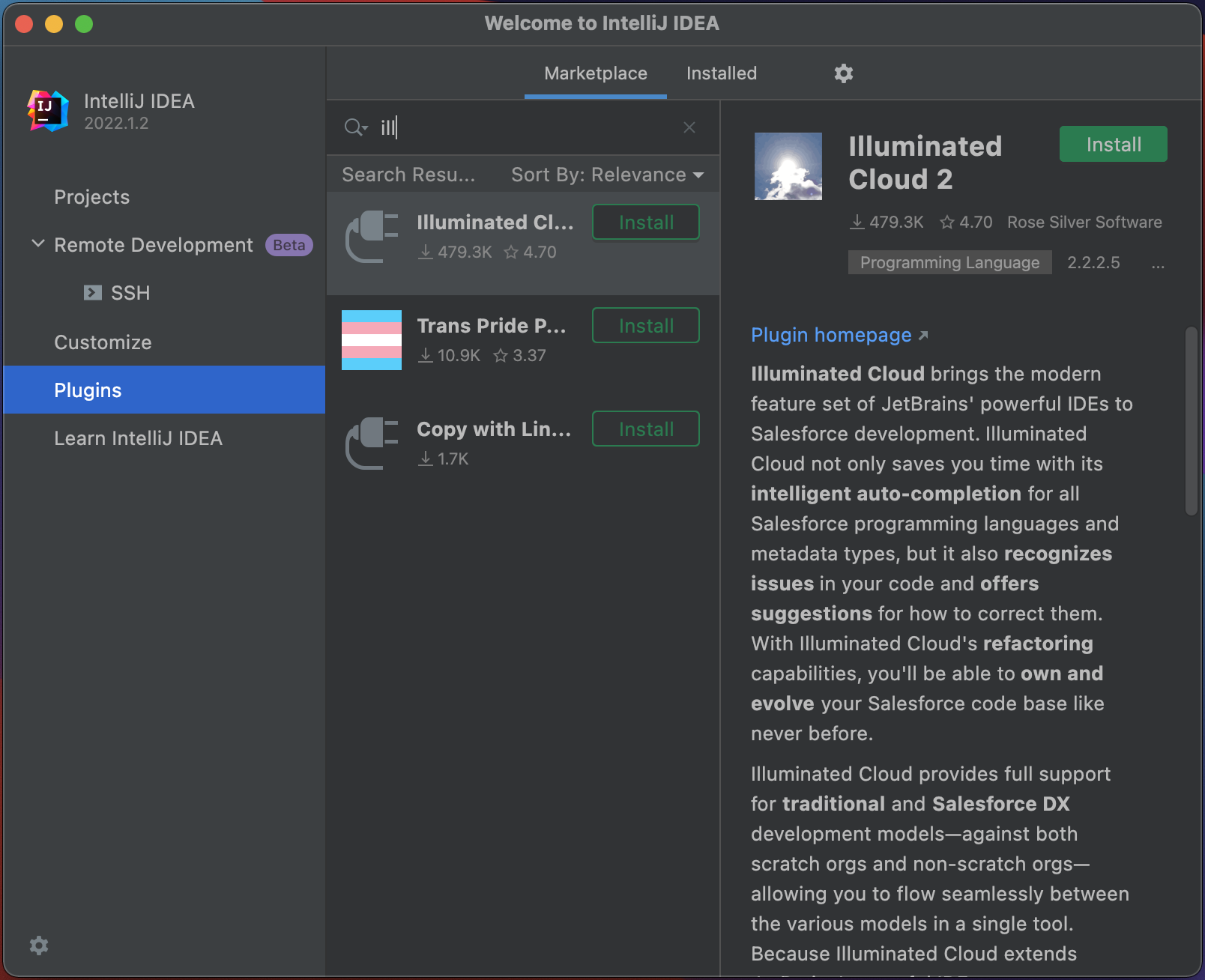Select the Trans Pride P... result title
The width and height of the screenshot is (1205, 980).
pyautogui.click(x=492, y=326)
